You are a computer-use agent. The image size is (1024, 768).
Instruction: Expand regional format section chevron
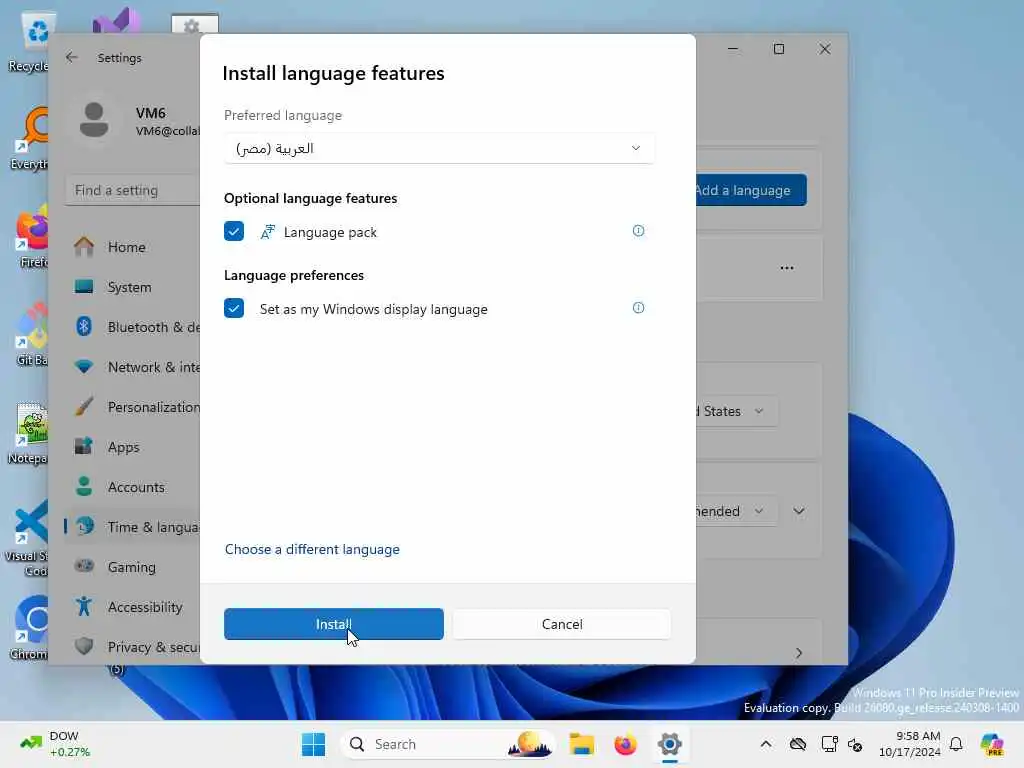coord(799,511)
